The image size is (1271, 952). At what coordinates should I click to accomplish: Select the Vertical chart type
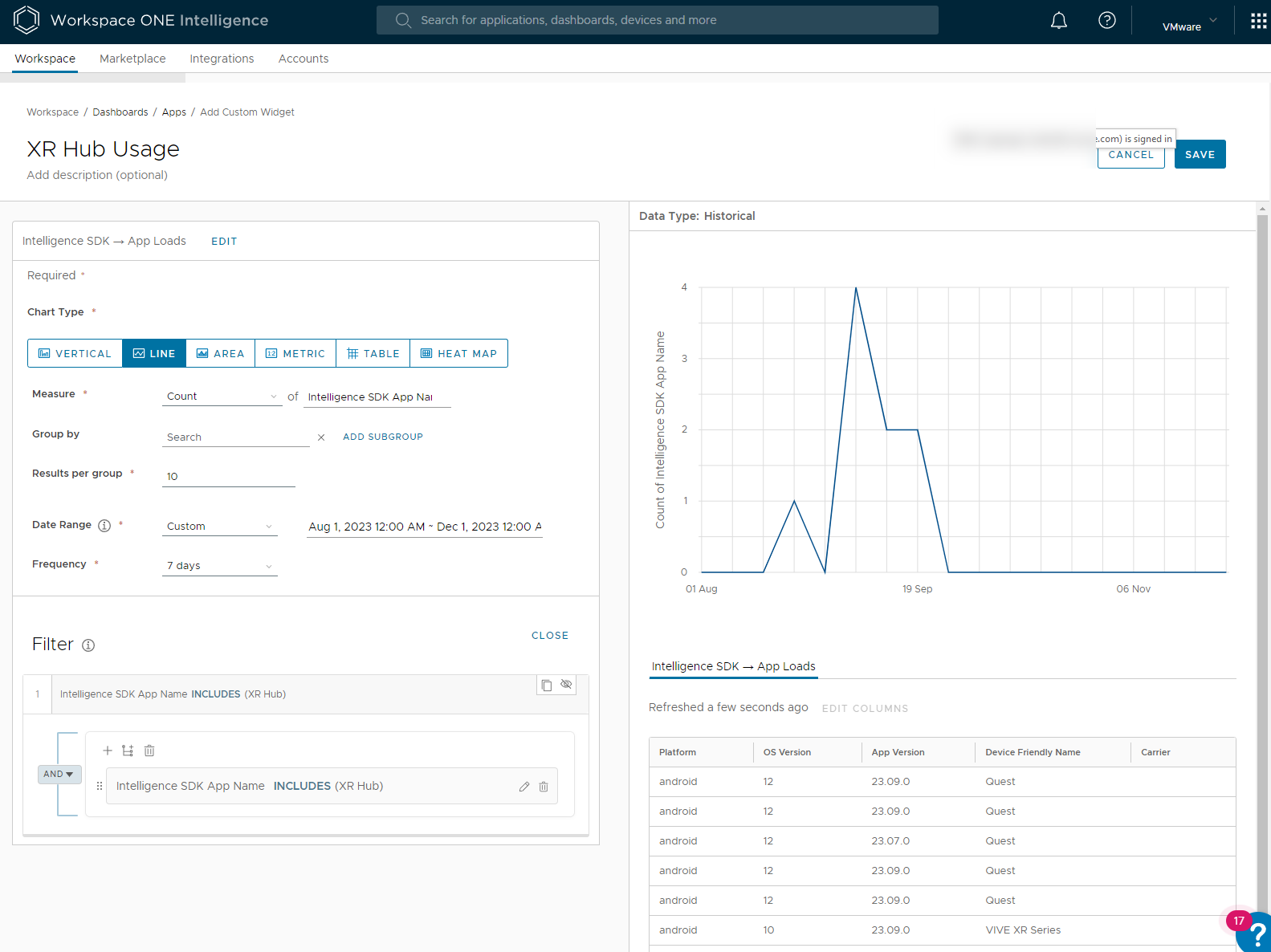tap(75, 353)
